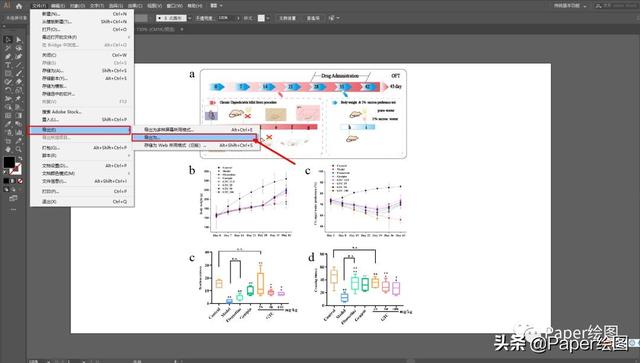The height and width of the screenshot is (363, 640).
Task: Choose Search Adobe Stock menu entry
Action: tap(82, 112)
